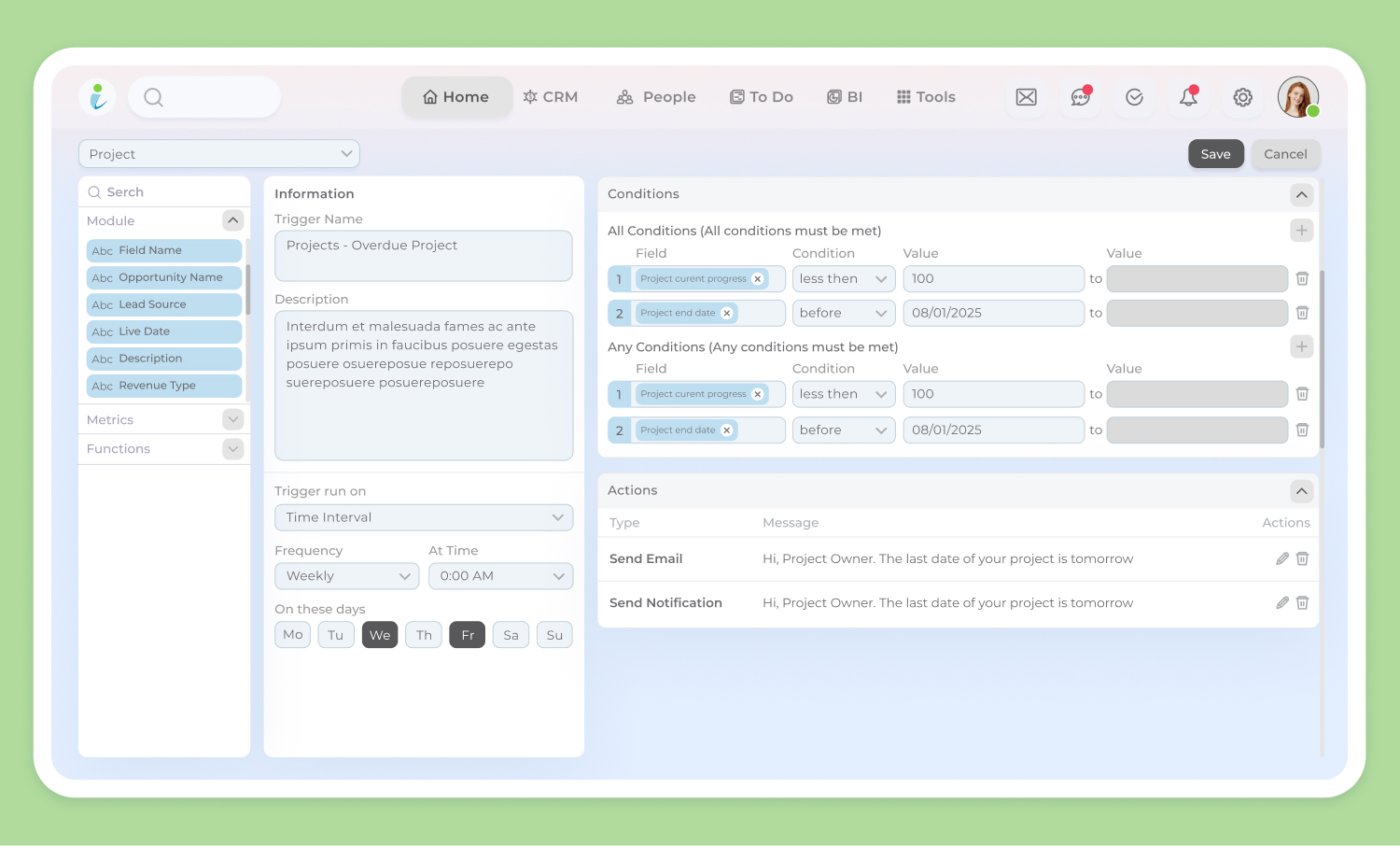Open the chat messages icon

tap(1080, 97)
